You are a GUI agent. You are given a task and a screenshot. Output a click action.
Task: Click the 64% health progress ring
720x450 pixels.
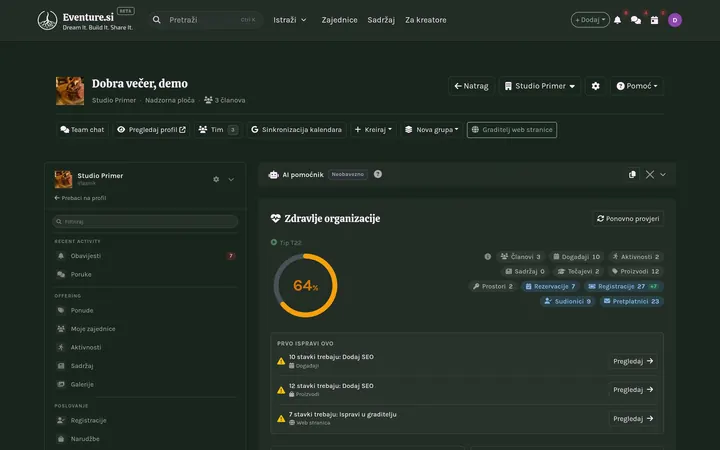pos(305,286)
